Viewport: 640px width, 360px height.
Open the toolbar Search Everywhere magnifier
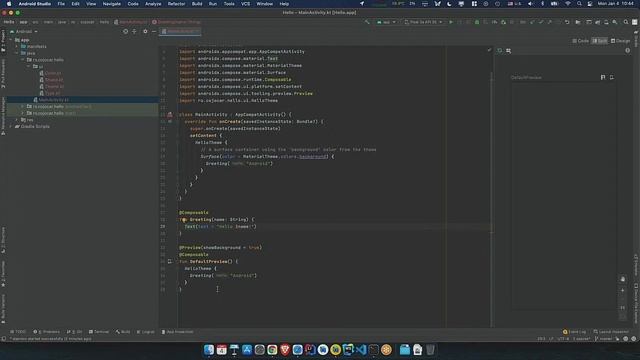coord(626,22)
